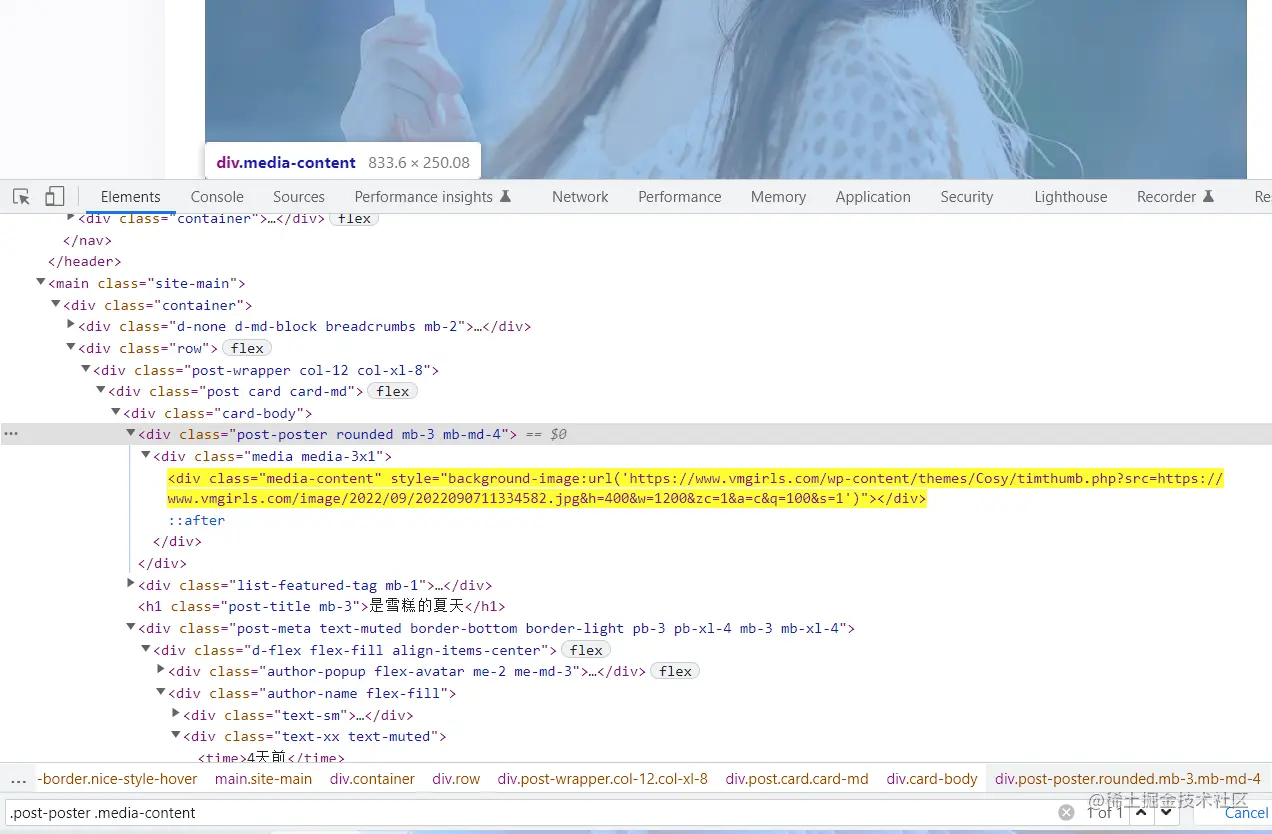The height and width of the screenshot is (834, 1272).
Task: Click the div.post.card.card-md breadcrumb
Action: click(797, 779)
